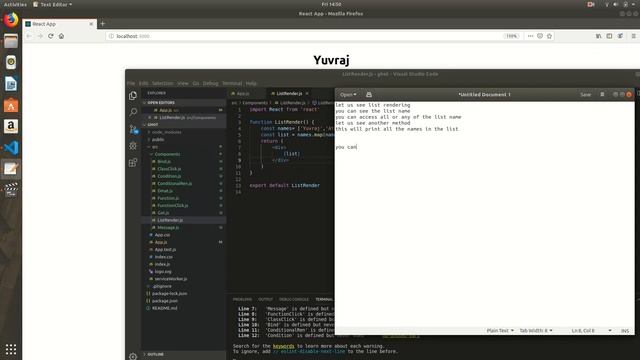Open LibreOffice Writer from the dock
The width and height of the screenshot is (640, 360).
coord(11,84)
